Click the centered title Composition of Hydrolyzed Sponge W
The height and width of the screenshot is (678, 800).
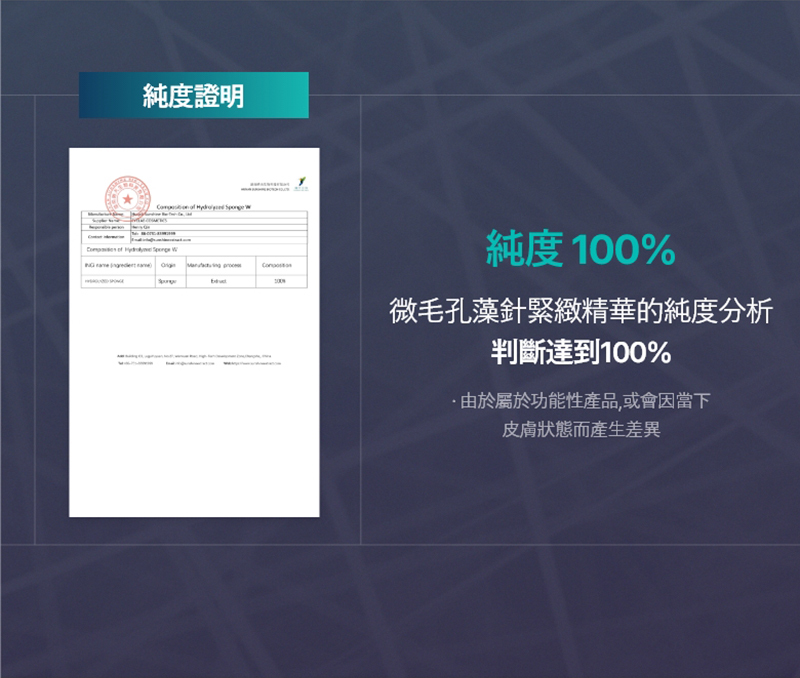pyautogui.click(x=204, y=207)
